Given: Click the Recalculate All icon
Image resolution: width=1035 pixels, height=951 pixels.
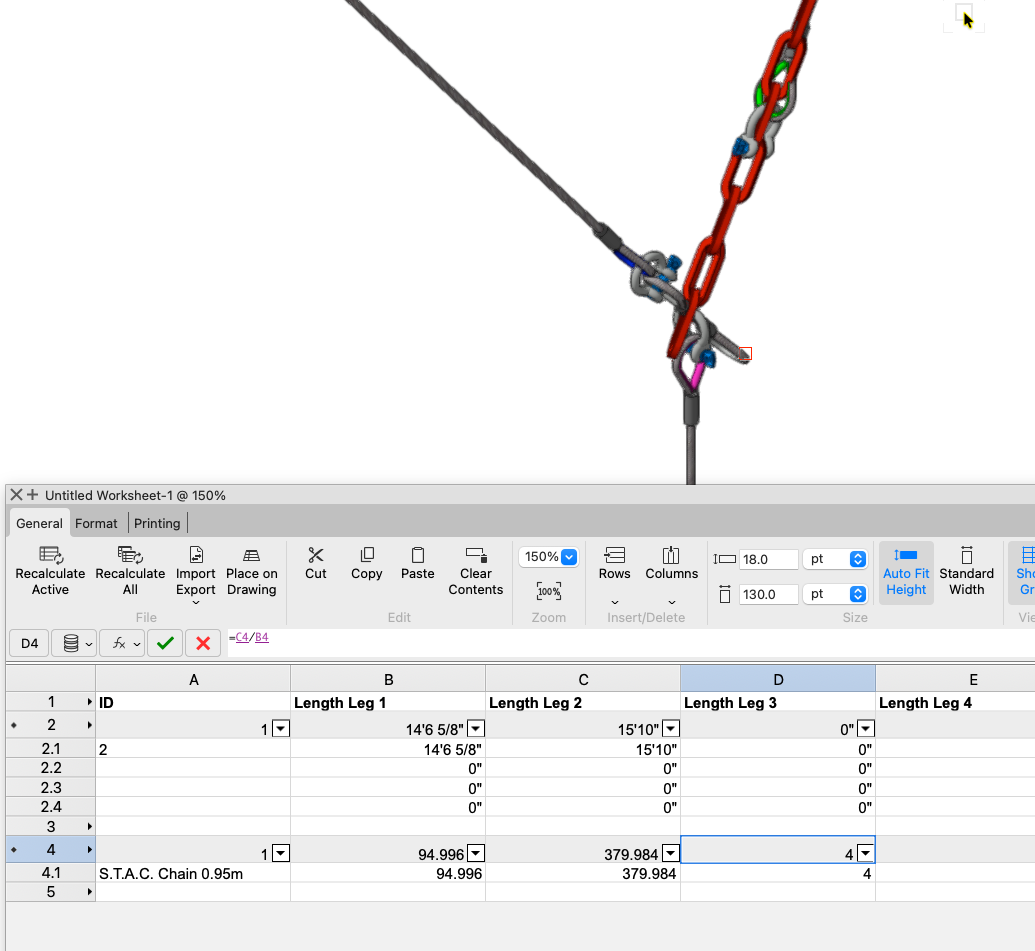Looking at the screenshot, I should point(130,555).
